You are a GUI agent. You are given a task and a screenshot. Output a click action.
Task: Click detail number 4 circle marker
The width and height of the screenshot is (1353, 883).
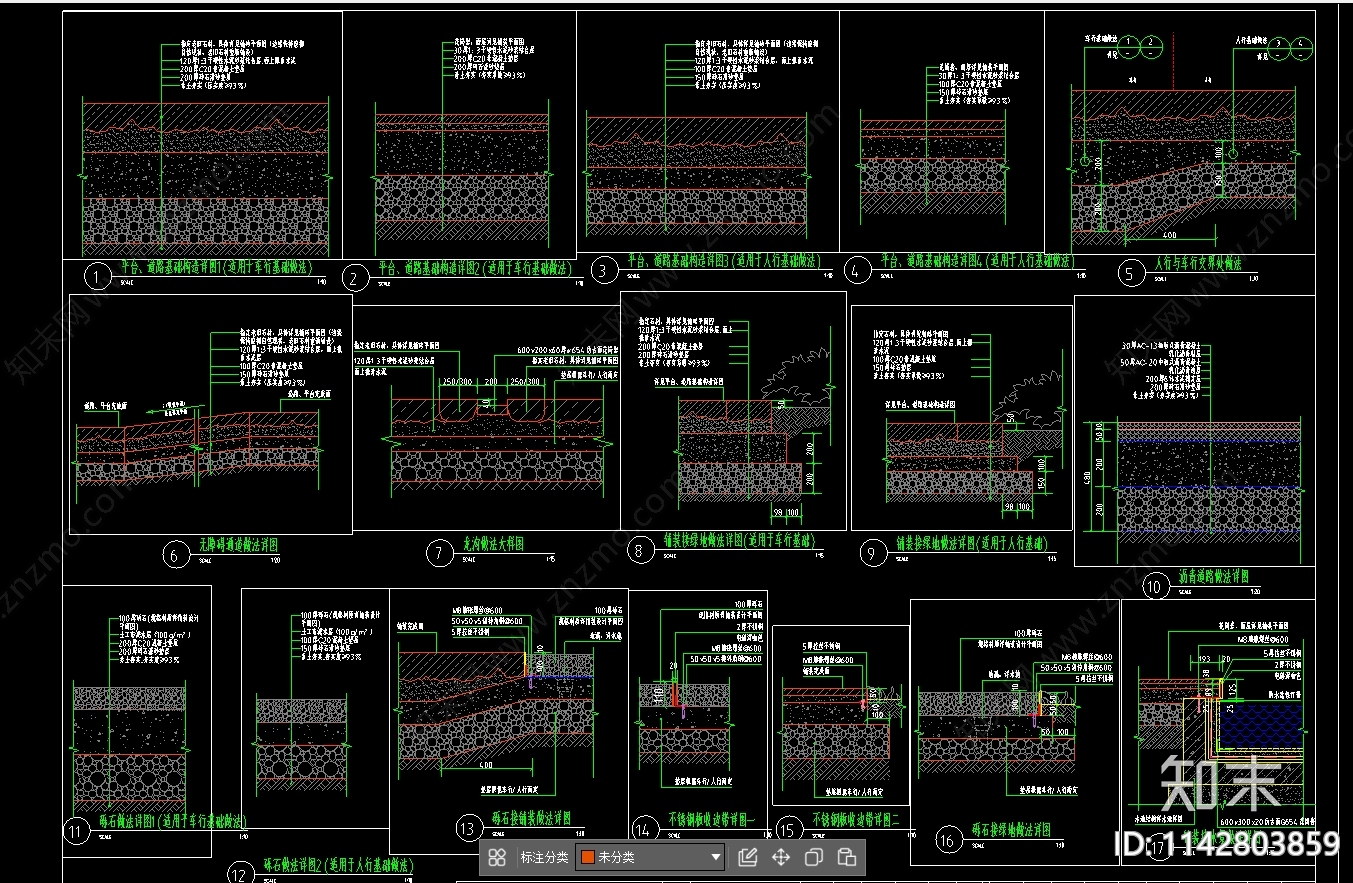[857, 270]
